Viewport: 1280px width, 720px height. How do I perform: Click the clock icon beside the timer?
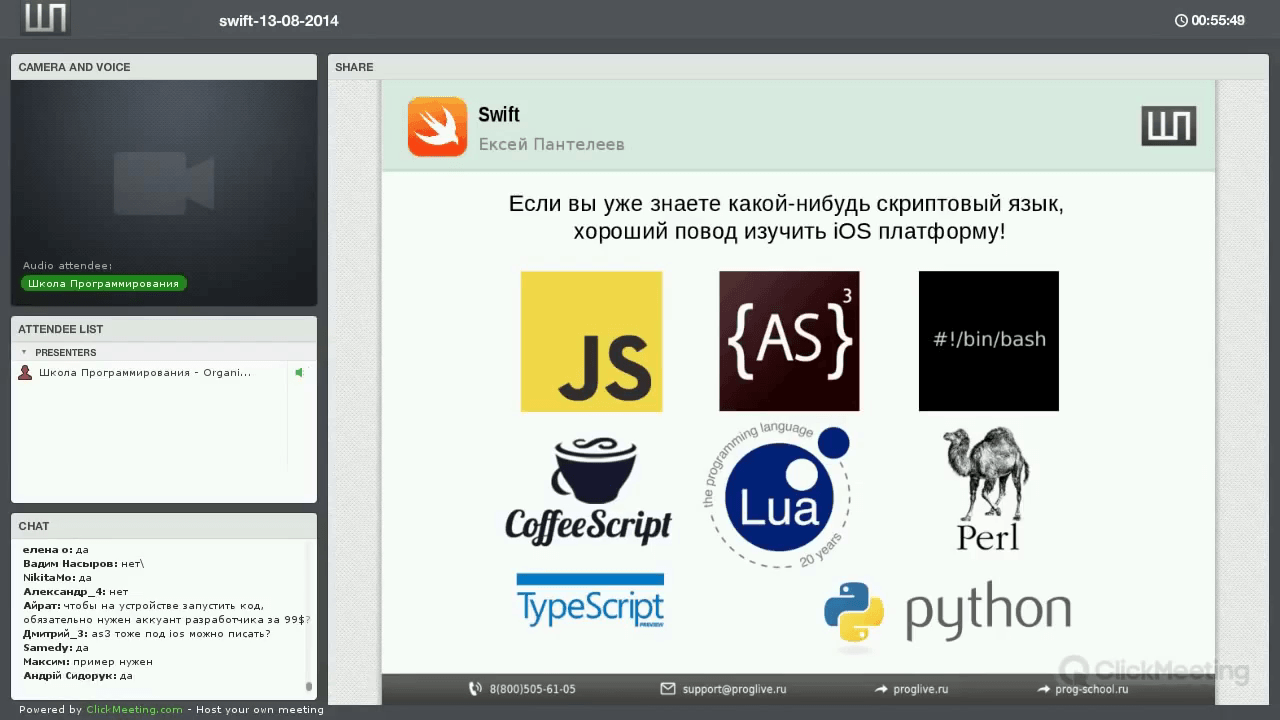coord(1181,20)
